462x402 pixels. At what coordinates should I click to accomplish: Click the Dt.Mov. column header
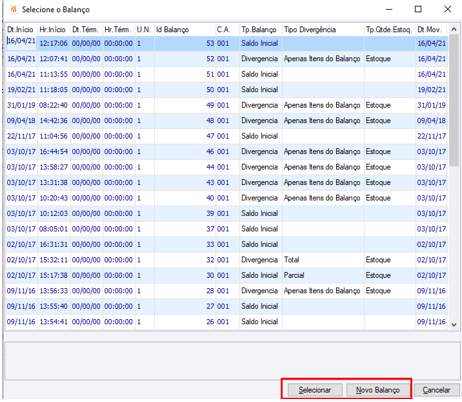point(431,30)
